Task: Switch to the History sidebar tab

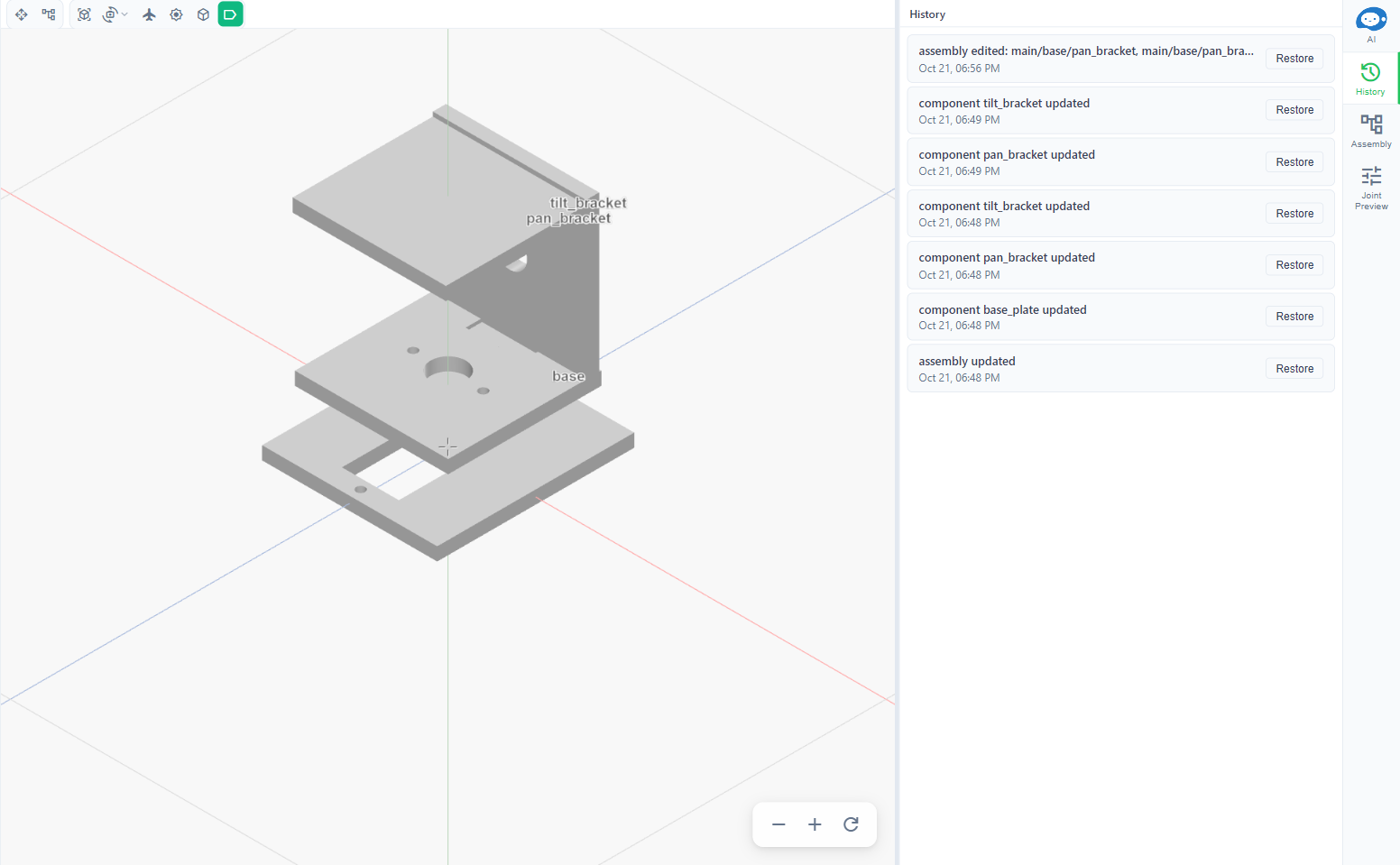Action: click(x=1370, y=78)
